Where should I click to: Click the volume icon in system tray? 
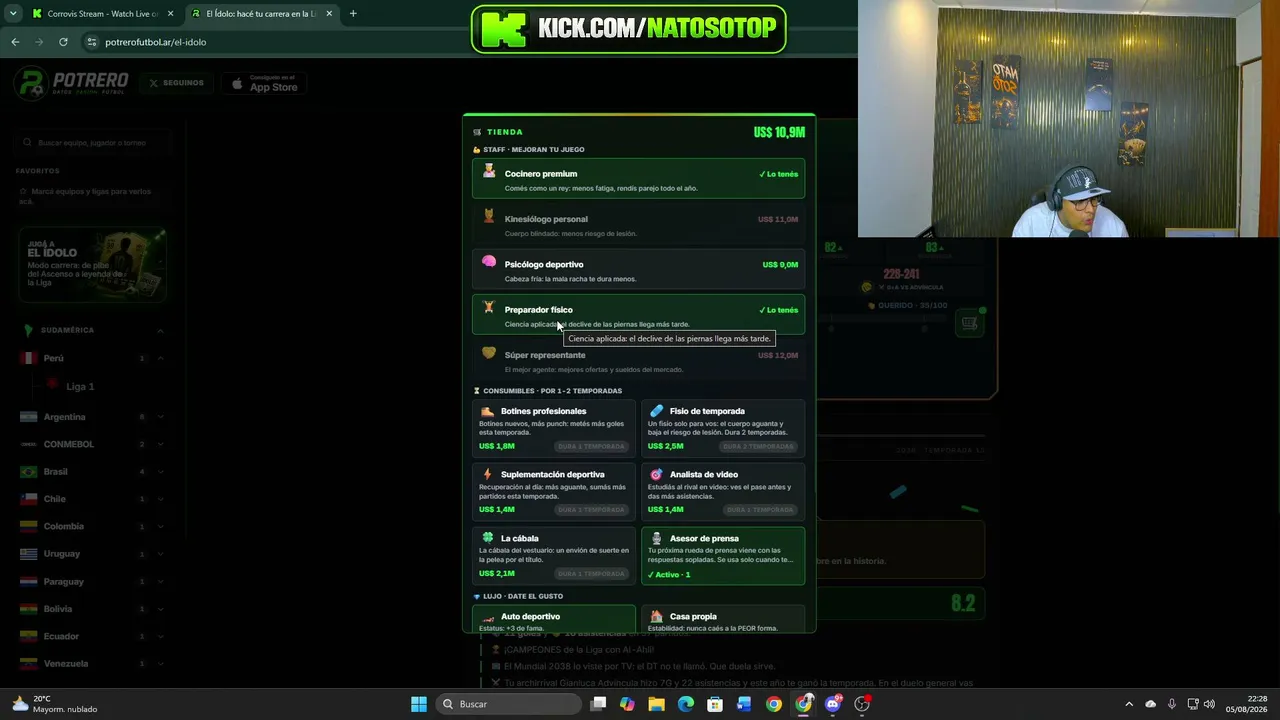tap(1209, 704)
